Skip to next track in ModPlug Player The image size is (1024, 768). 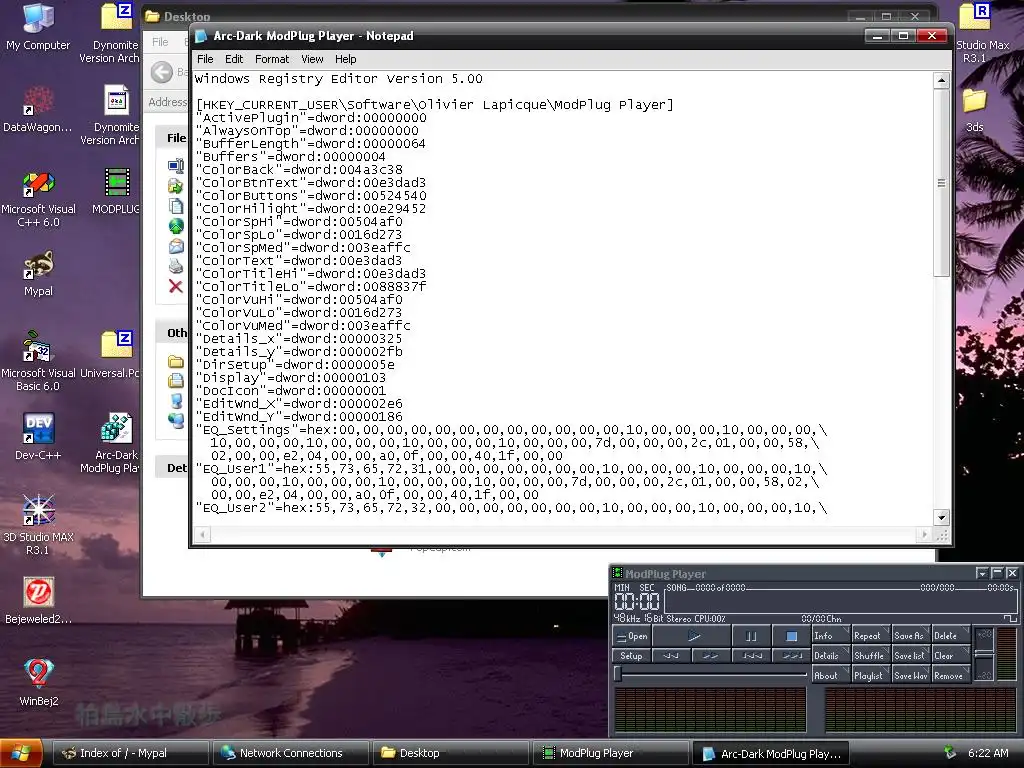pos(791,656)
